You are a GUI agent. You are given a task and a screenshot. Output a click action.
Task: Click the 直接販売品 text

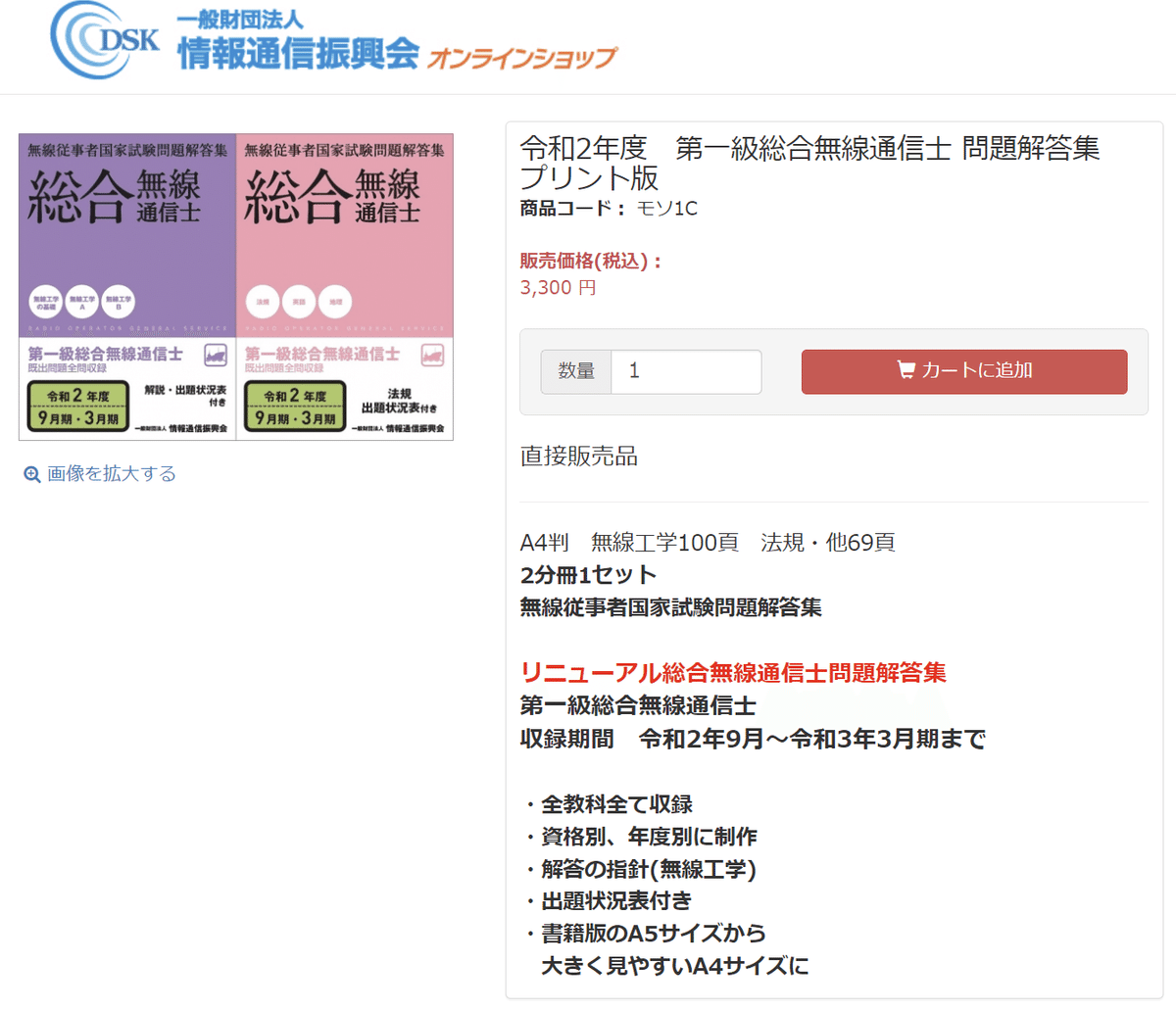[x=578, y=457]
